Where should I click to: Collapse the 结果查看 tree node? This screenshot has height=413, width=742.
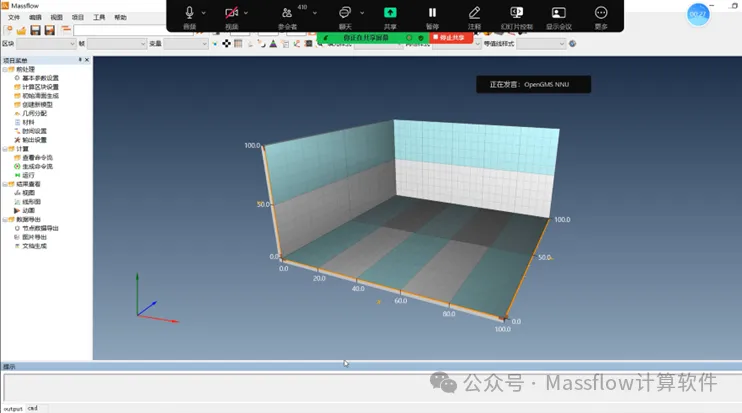(x=5, y=184)
